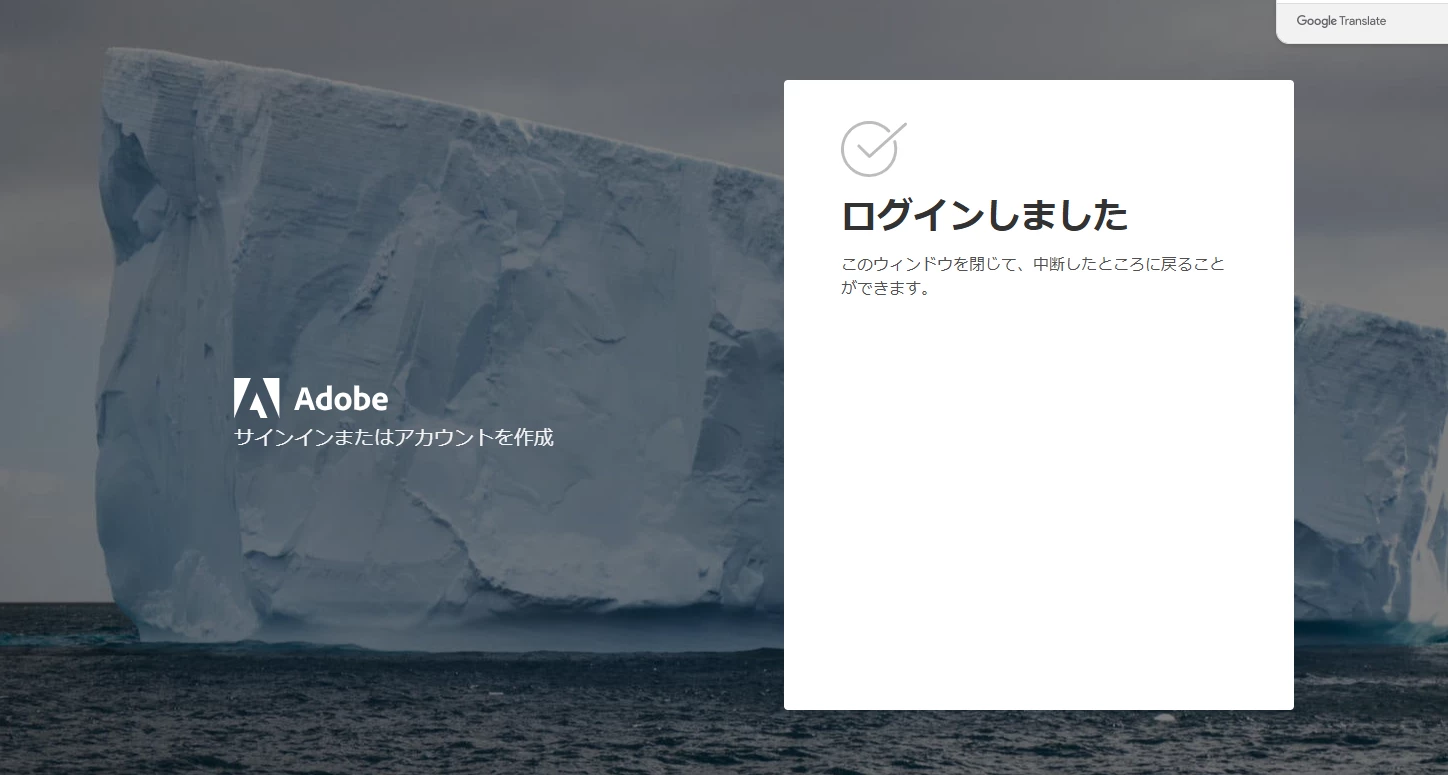Viewport: 1448px width, 775px height.
Task: Click the アカウントを作成 text
Action: click(x=473, y=437)
